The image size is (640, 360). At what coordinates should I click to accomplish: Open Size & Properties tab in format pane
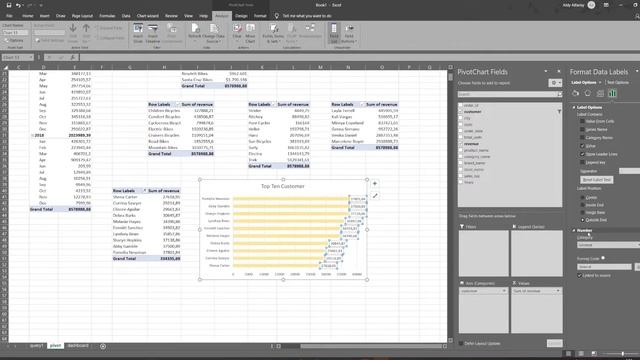click(x=600, y=93)
